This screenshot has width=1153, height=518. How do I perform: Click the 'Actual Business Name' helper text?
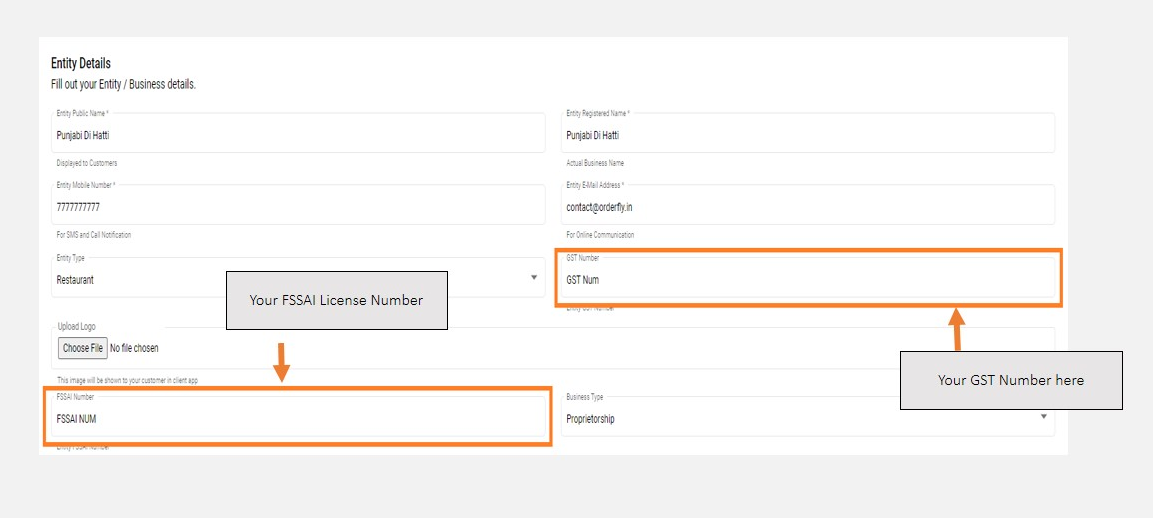click(x=595, y=163)
